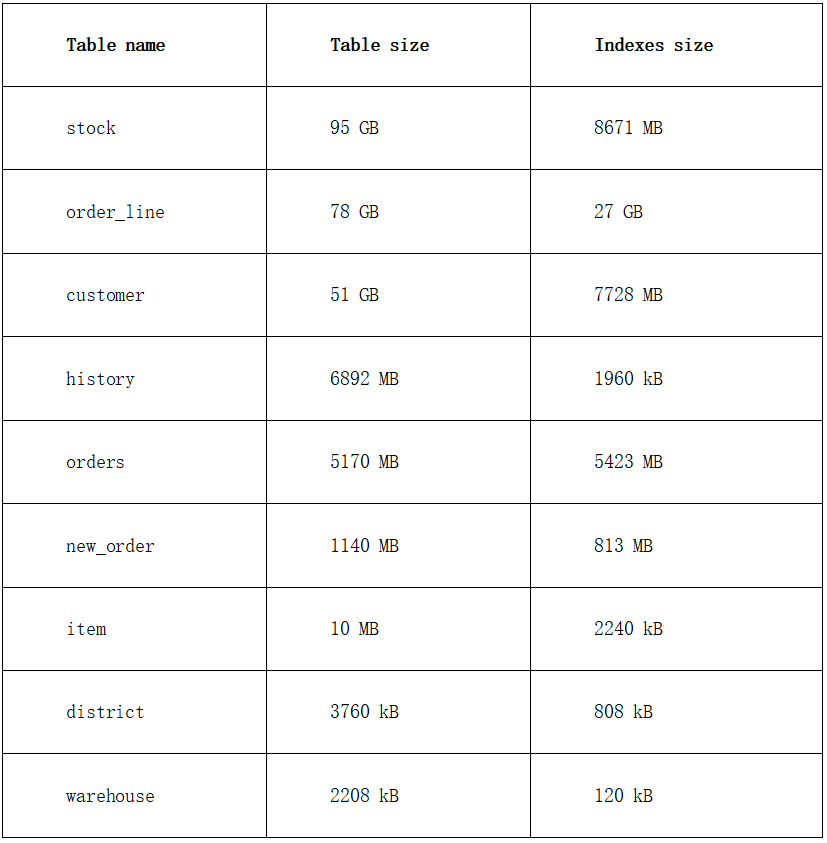Click the "Table size" column header
This screenshot has height=843, width=827.
click(x=380, y=45)
